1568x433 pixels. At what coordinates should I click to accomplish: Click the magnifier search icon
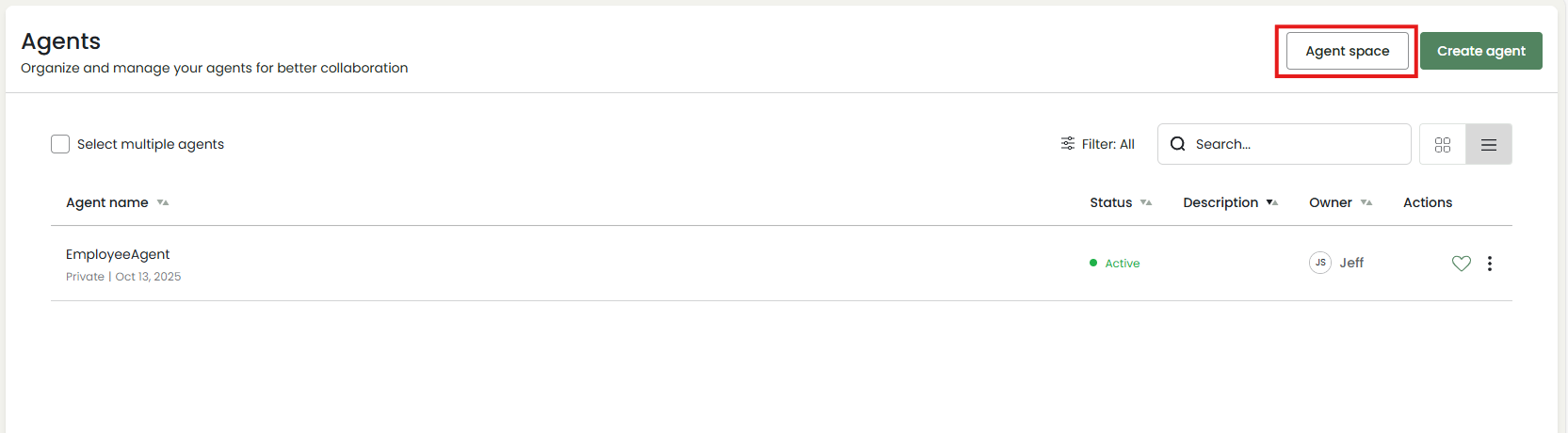click(x=1177, y=144)
